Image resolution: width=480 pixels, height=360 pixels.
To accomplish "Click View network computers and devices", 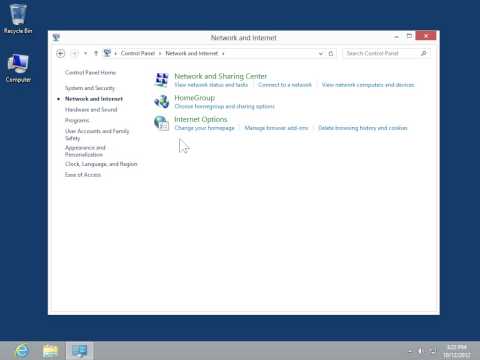I will [368, 85].
